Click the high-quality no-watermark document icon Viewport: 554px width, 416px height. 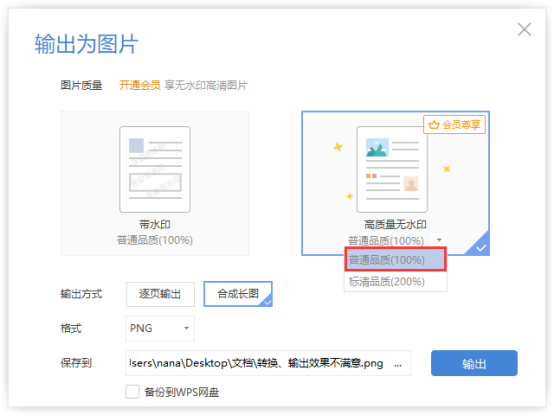pyautogui.click(x=392, y=169)
